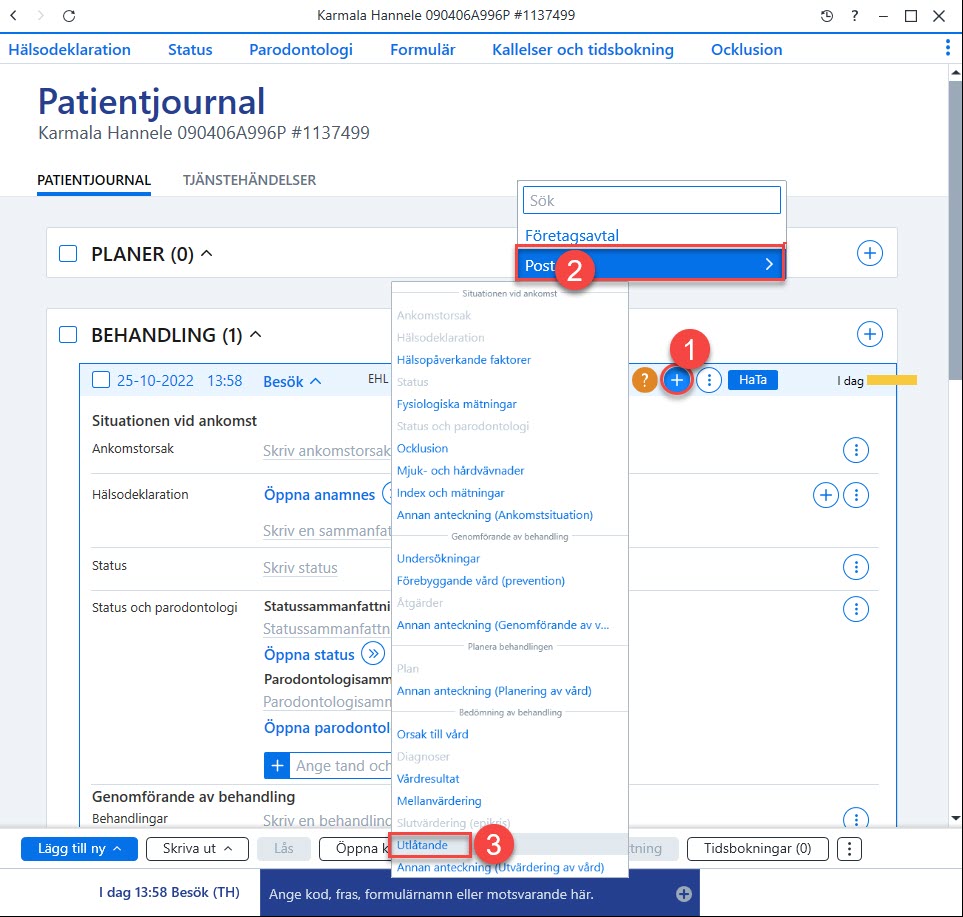Click the Öppna anamnes link
This screenshot has width=963, height=917.
[x=319, y=494]
